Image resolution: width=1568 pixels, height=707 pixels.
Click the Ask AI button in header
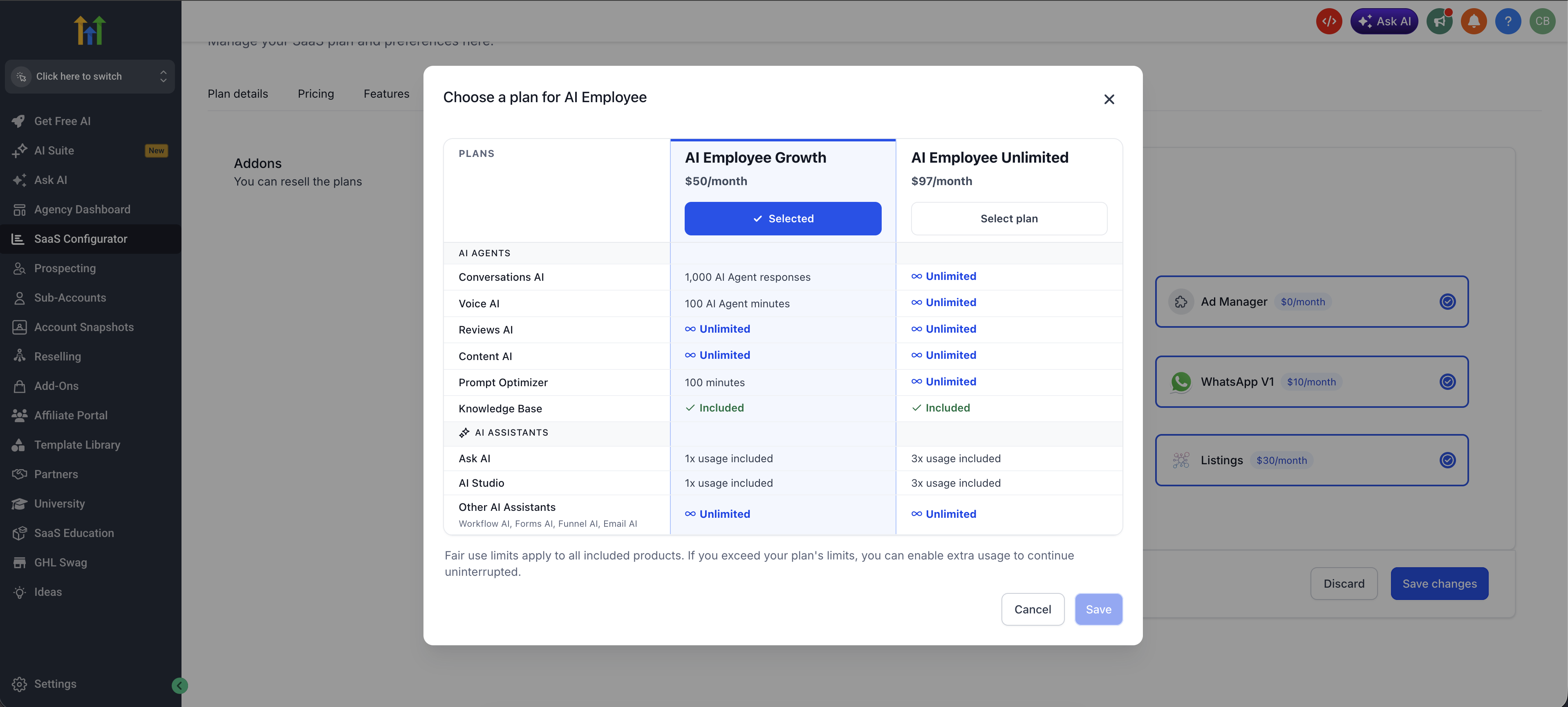point(1384,21)
